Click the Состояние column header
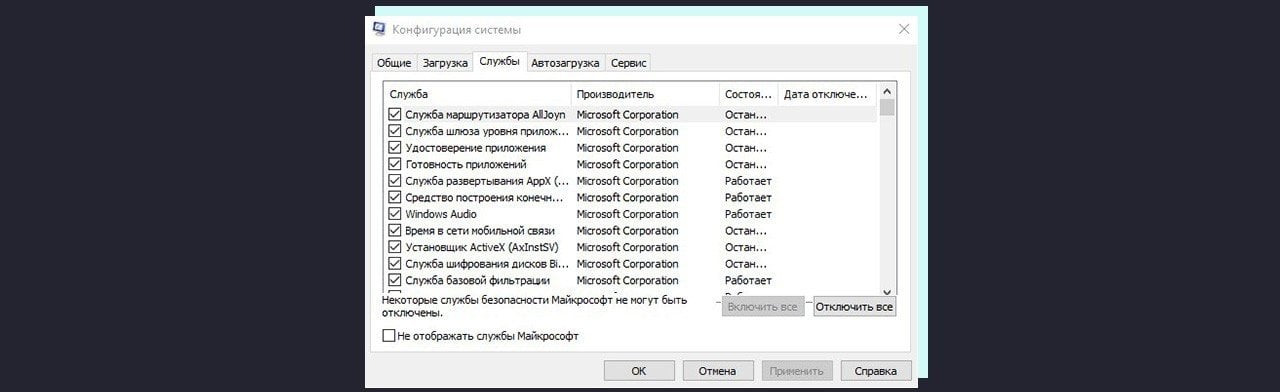1280x392 pixels. 749,94
